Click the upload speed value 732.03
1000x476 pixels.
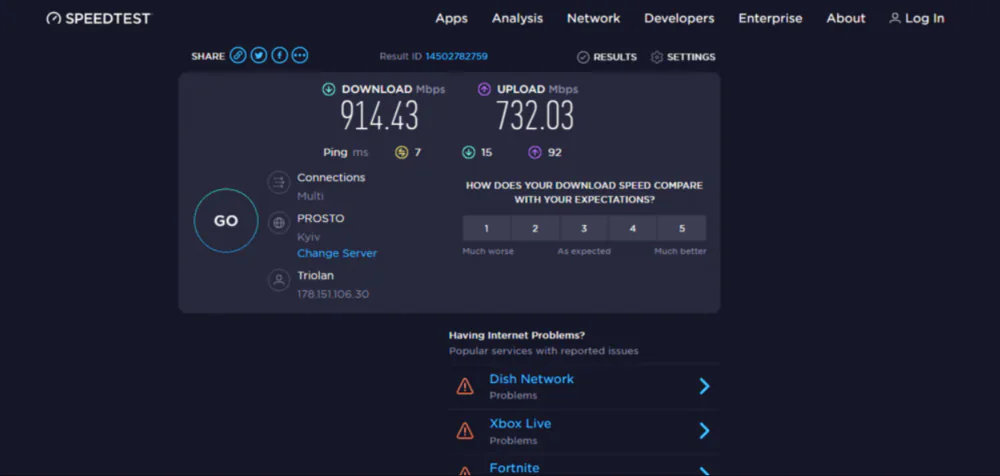tap(535, 116)
